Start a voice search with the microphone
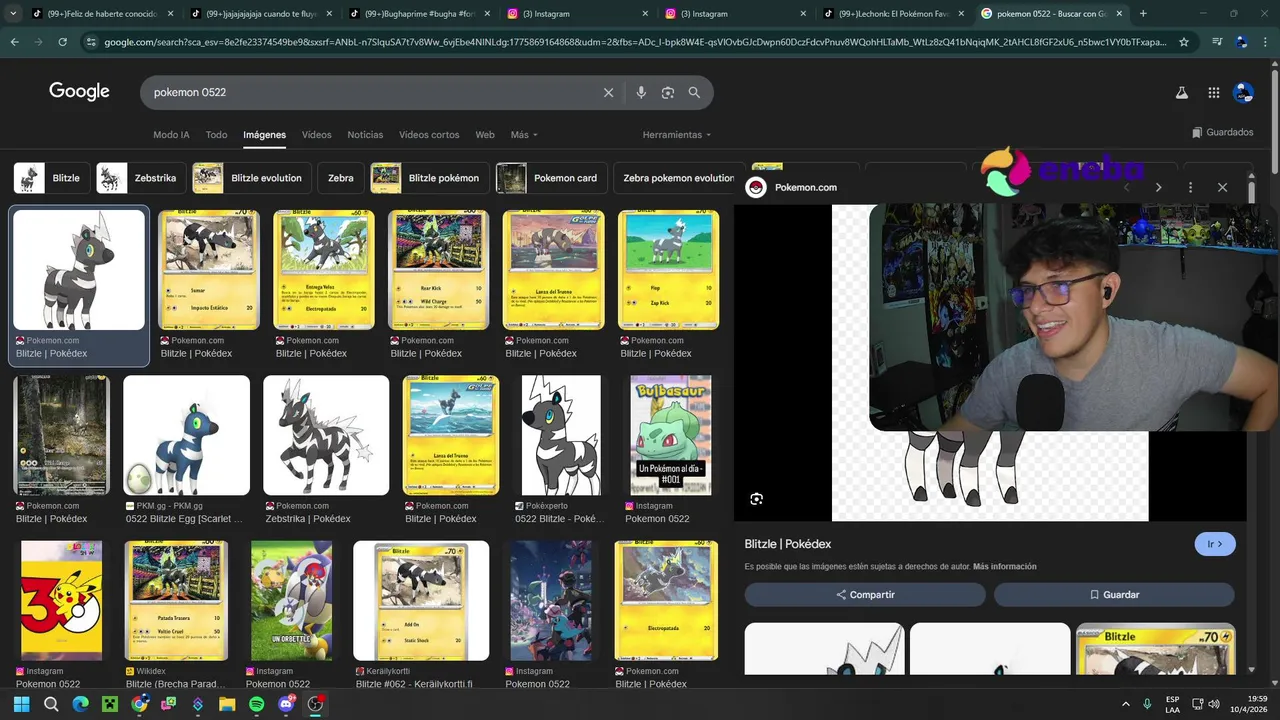 [x=641, y=92]
